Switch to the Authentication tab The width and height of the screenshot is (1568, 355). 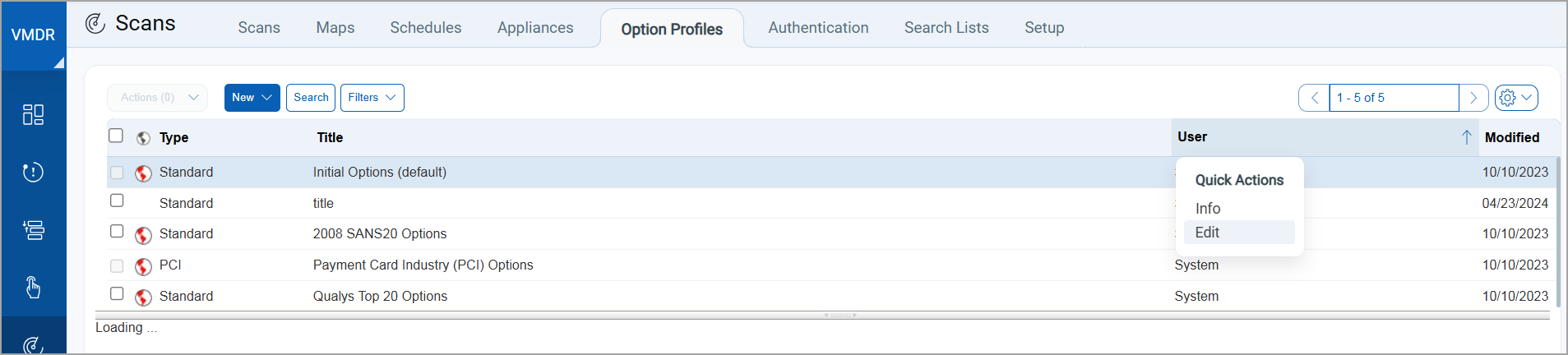(x=818, y=28)
